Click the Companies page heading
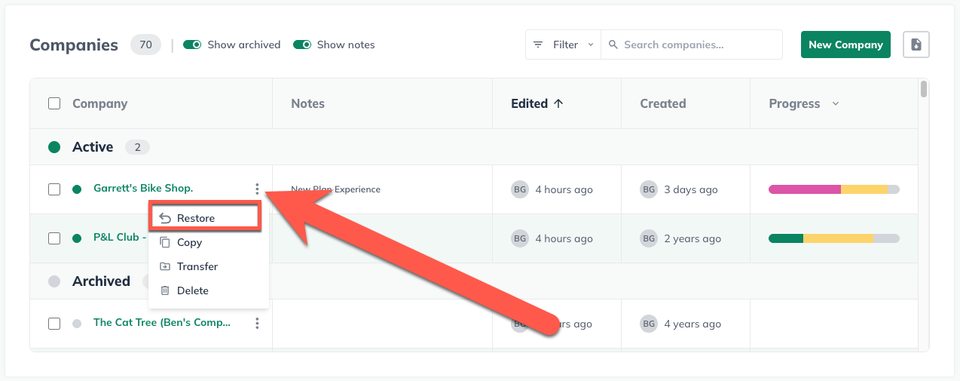 74,45
